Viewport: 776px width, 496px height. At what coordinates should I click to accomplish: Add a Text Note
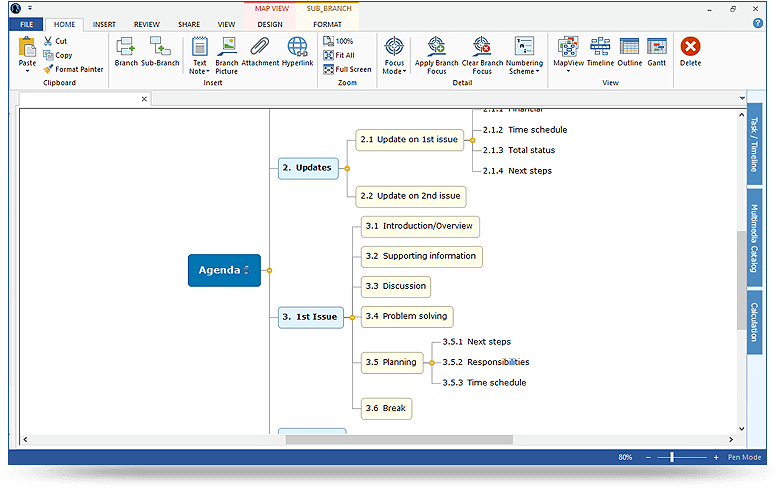pos(199,55)
